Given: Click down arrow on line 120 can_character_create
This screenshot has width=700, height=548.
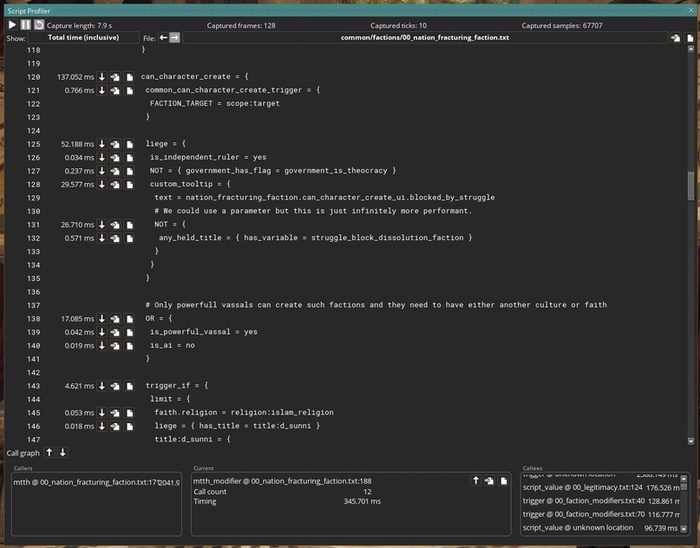Looking at the screenshot, I should (x=101, y=77).
